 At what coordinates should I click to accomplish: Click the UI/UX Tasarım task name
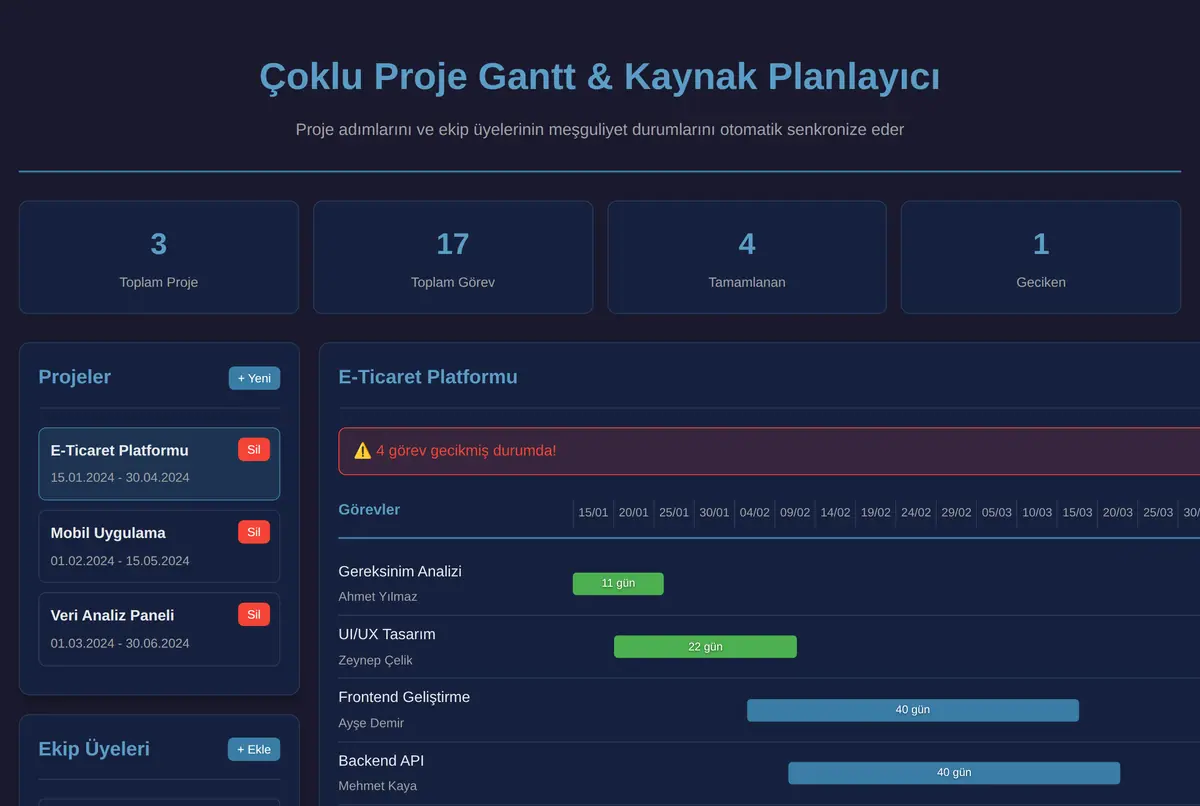[387, 635]
